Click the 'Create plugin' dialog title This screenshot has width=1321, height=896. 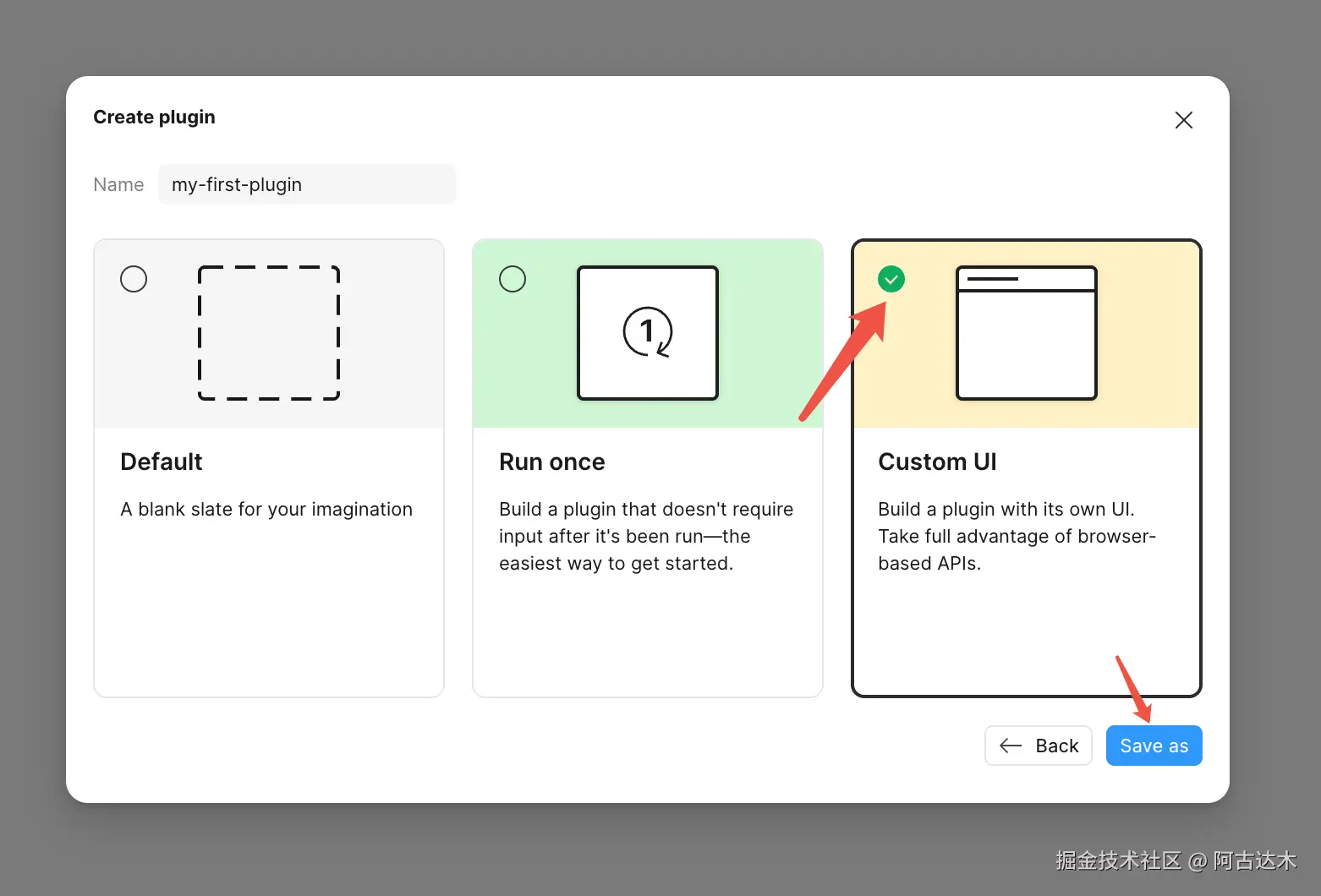[154, 117]
